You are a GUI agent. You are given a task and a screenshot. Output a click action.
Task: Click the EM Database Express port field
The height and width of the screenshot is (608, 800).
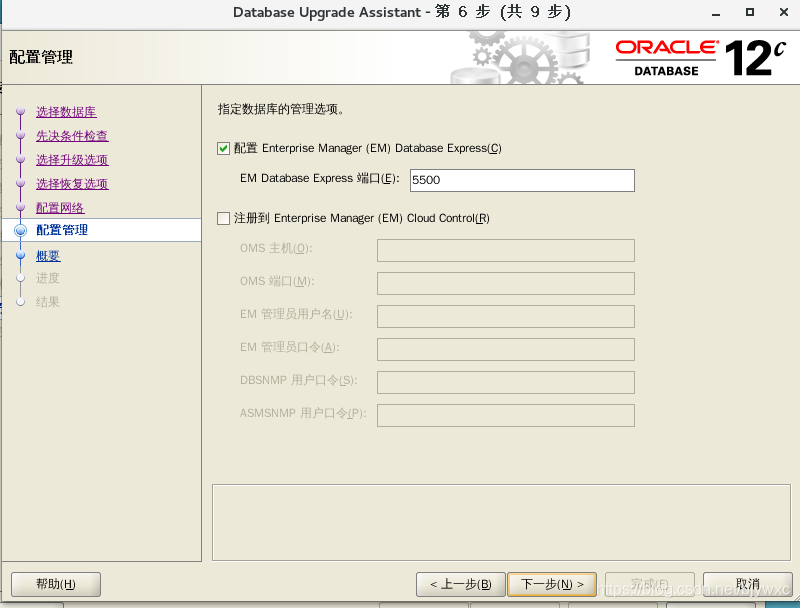[522, 181]
